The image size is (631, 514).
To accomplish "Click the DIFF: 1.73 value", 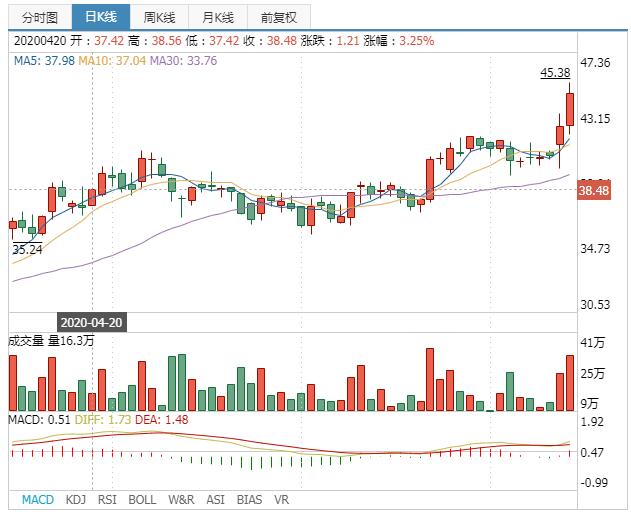I will [103, 419].
